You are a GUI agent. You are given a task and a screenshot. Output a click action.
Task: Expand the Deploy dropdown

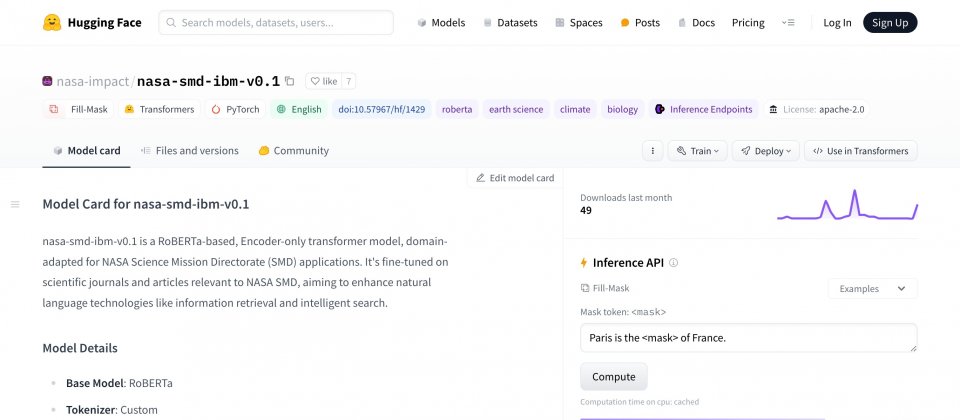pos(765,151)
